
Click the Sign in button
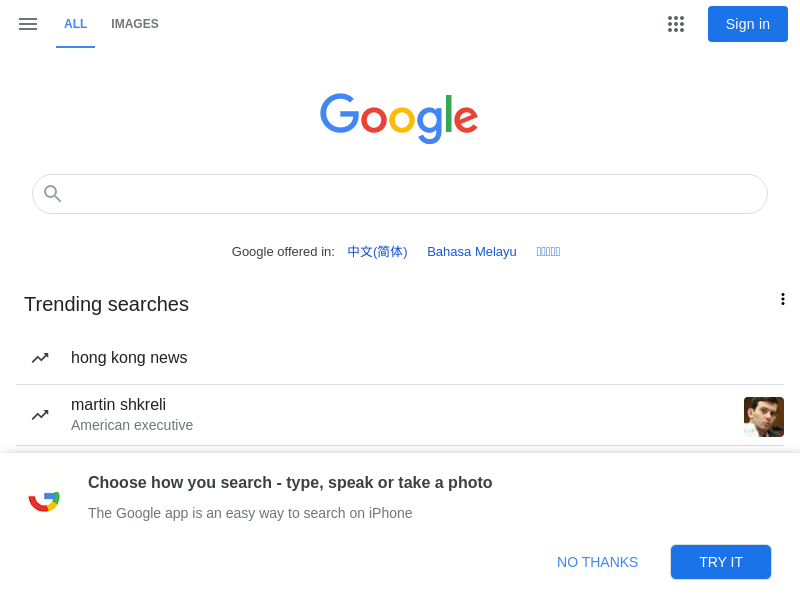[747, 24]
